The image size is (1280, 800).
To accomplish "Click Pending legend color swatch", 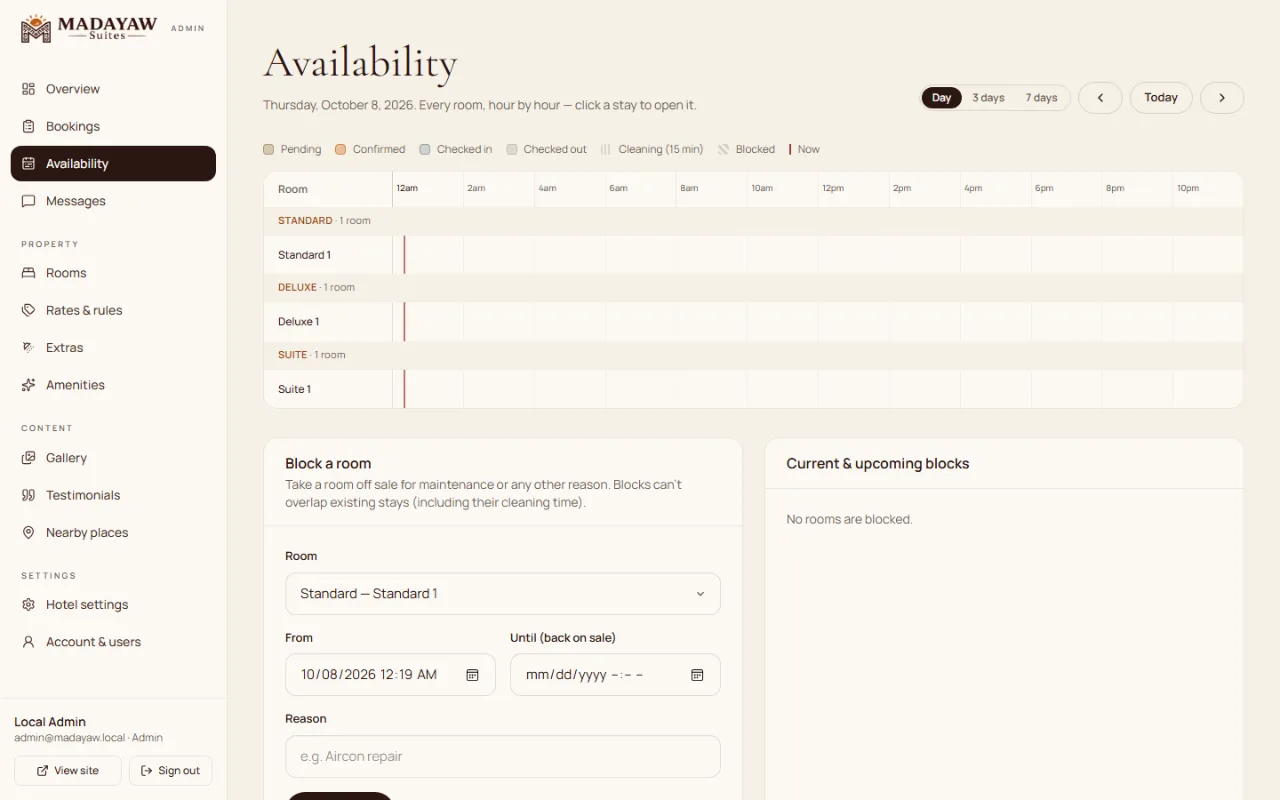I will coord(268,149).
